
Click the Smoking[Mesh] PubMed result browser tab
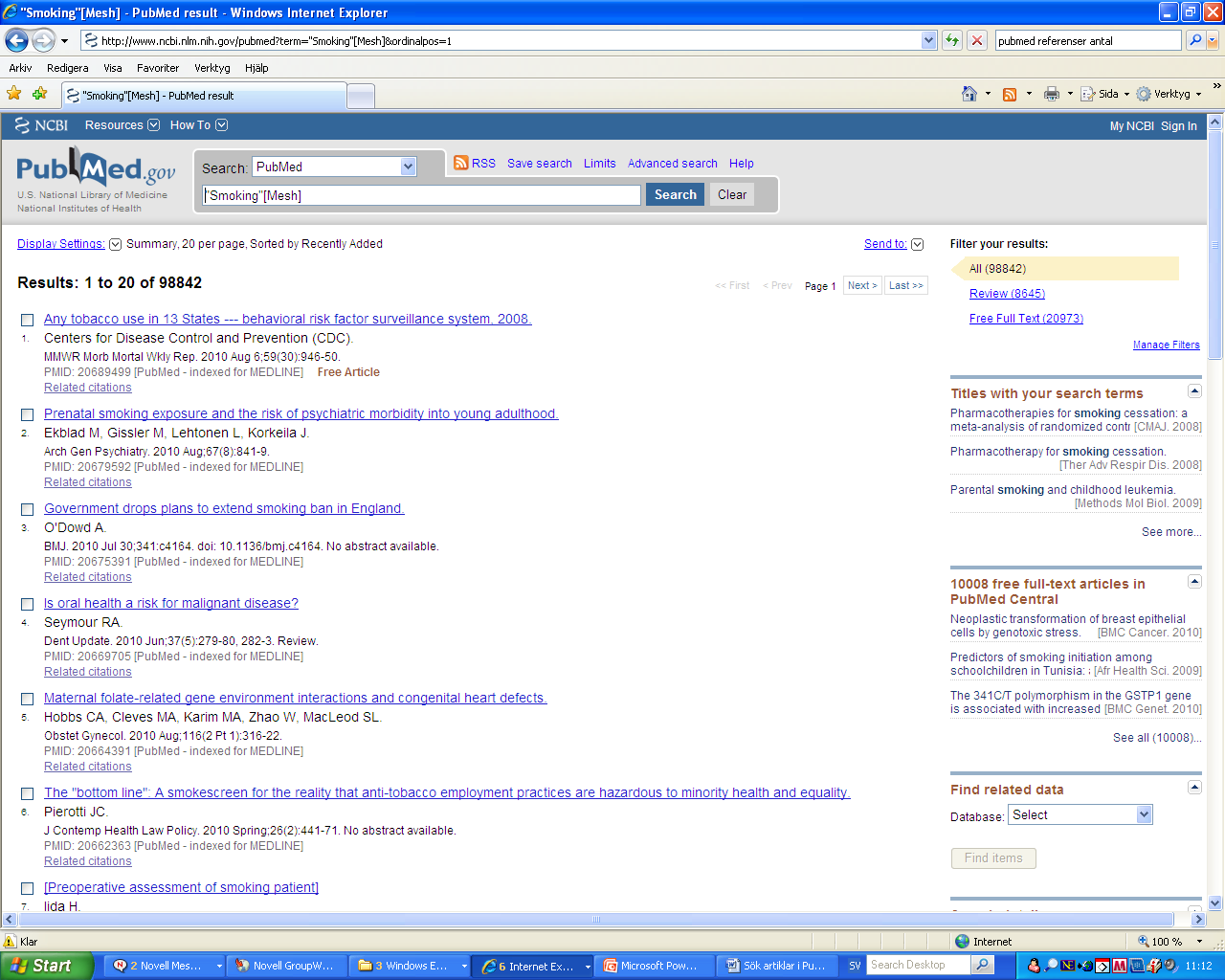click(x=204, y=96)
